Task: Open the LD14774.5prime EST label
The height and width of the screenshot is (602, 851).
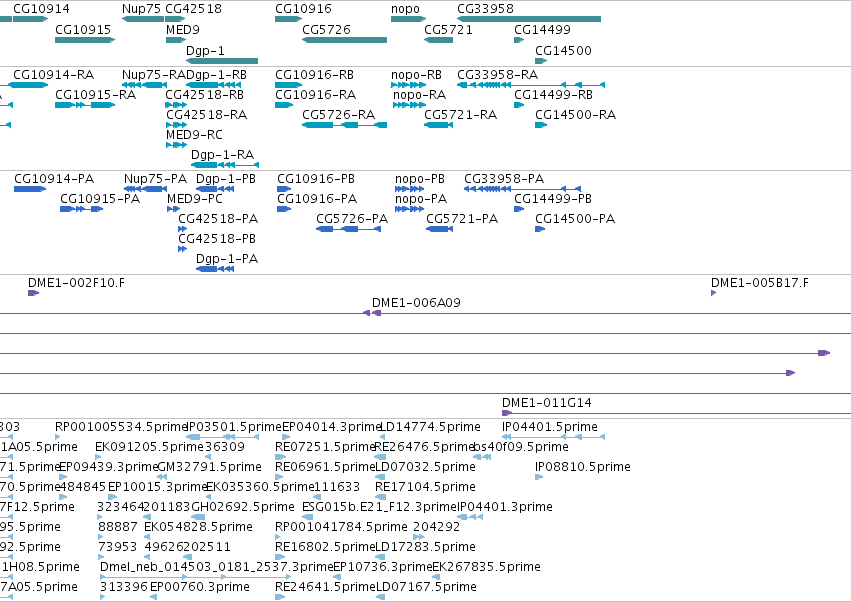Action: 430,427
